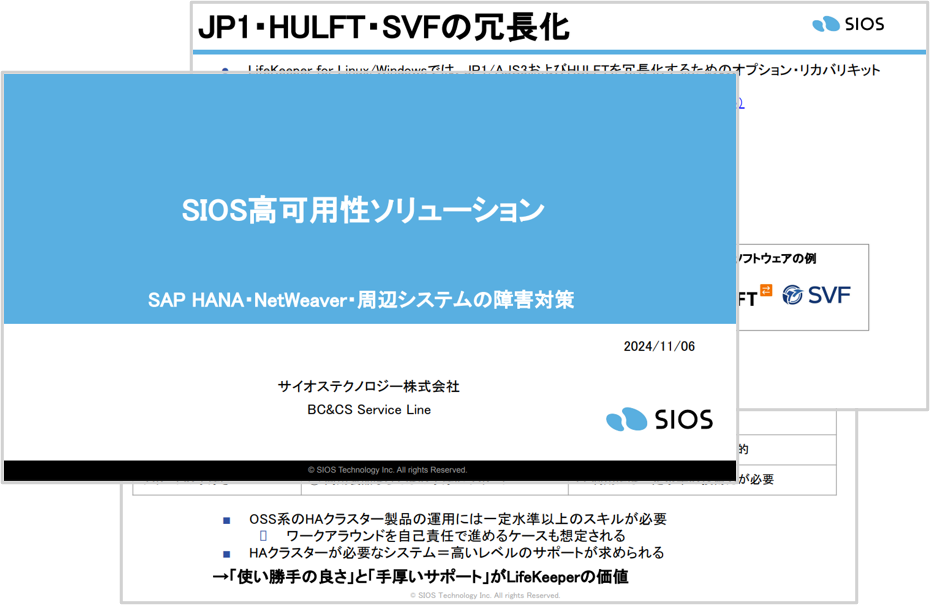This screenshot has width=930, height=605.
Task: Click the text オプション・リカバリキット on the back slide
Action: tap(807, 70)
